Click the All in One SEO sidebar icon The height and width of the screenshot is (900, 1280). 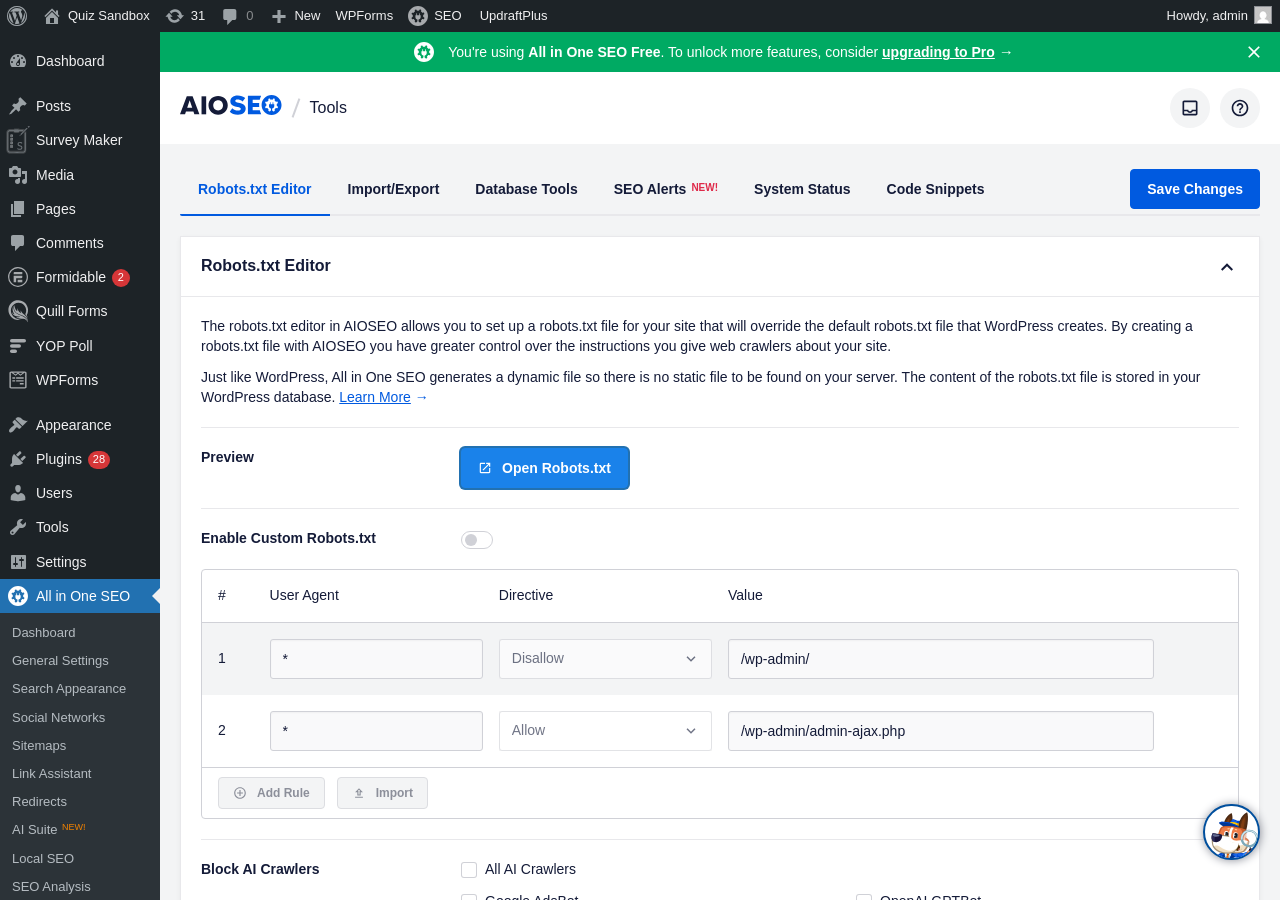(18, 596)
